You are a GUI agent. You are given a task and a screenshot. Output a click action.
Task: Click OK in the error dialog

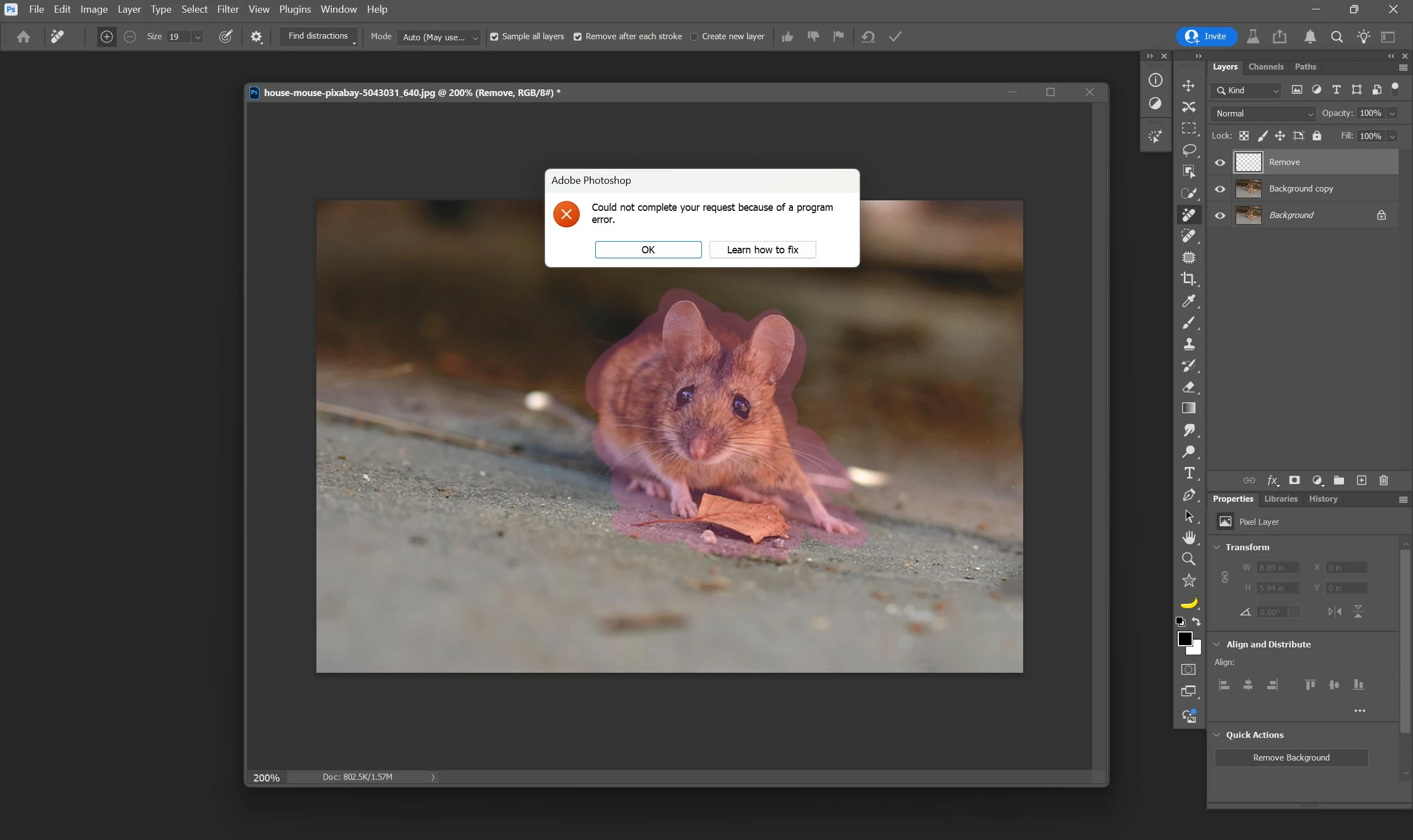tap(648, 249)
